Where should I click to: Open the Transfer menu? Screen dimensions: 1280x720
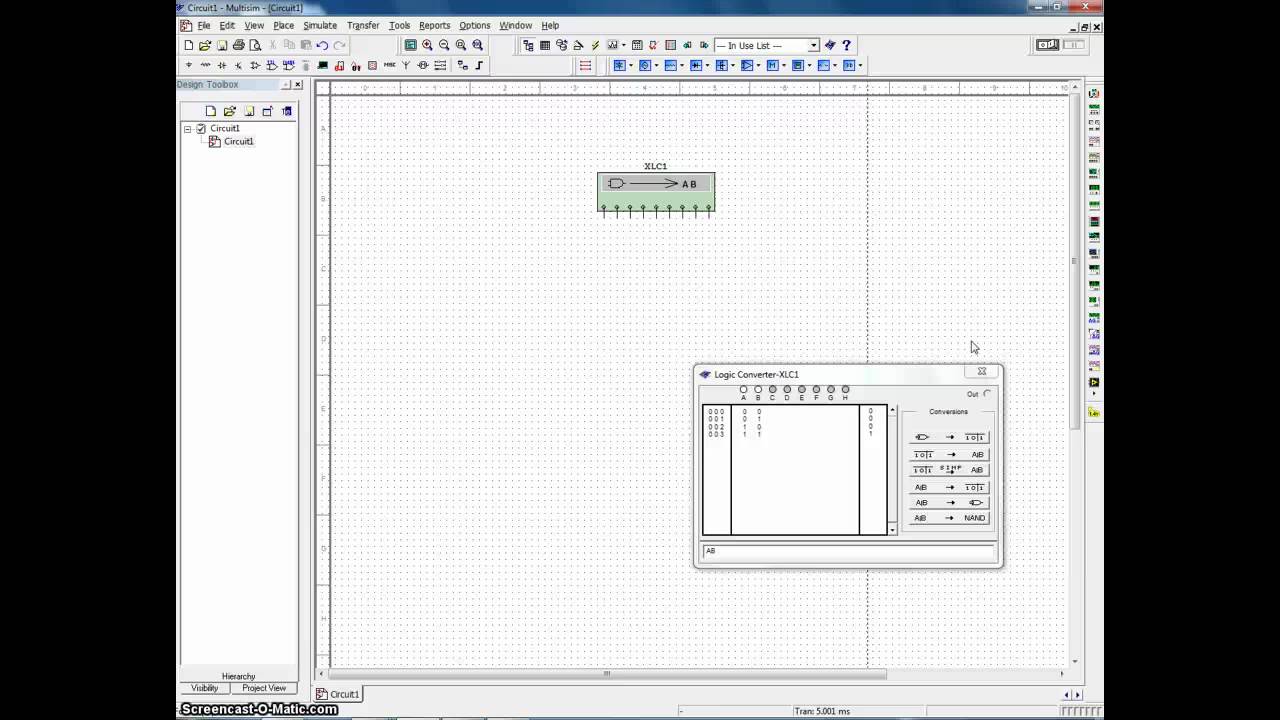pos(363,25)
